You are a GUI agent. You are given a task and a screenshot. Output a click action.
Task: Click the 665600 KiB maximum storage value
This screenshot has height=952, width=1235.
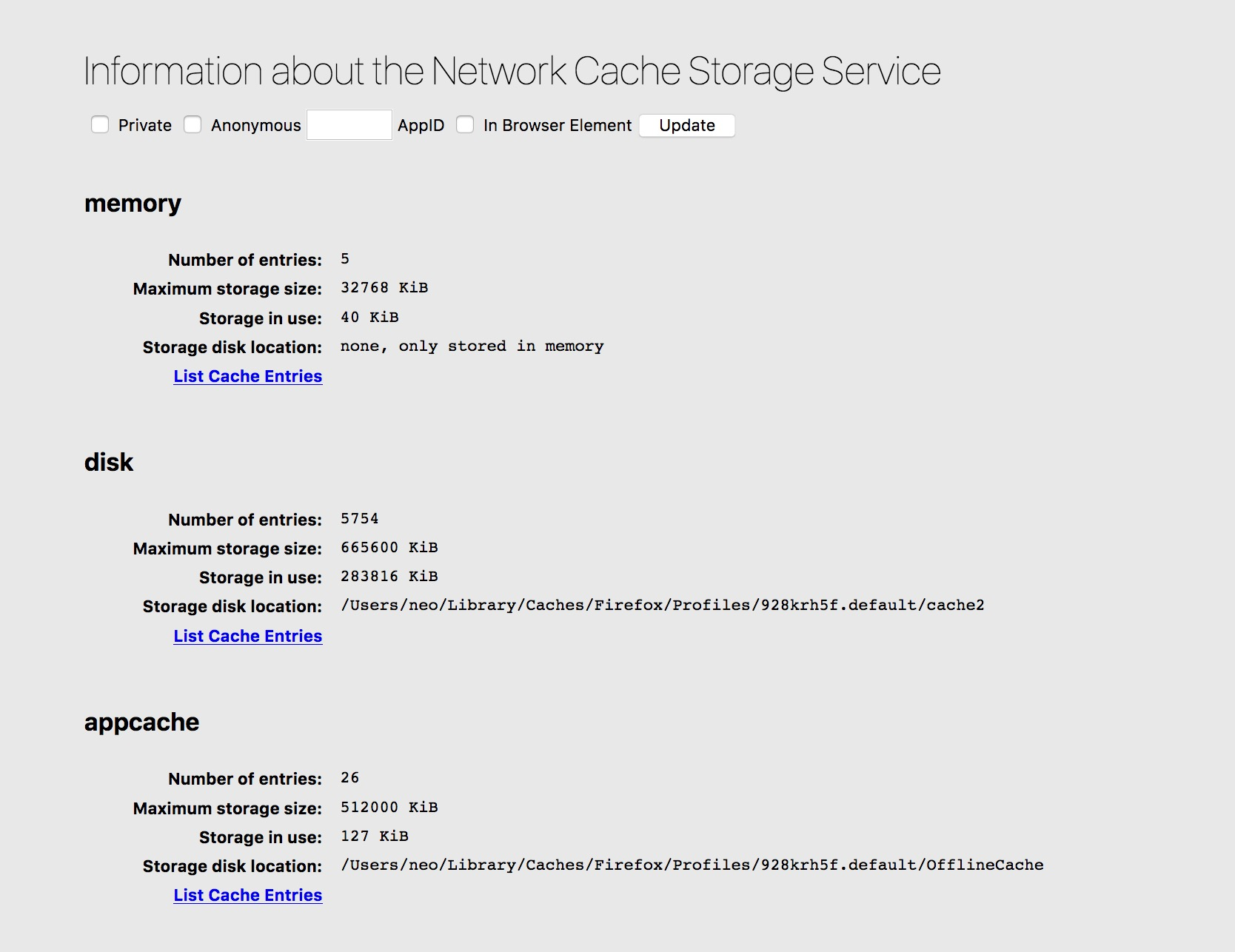[389, 547]
